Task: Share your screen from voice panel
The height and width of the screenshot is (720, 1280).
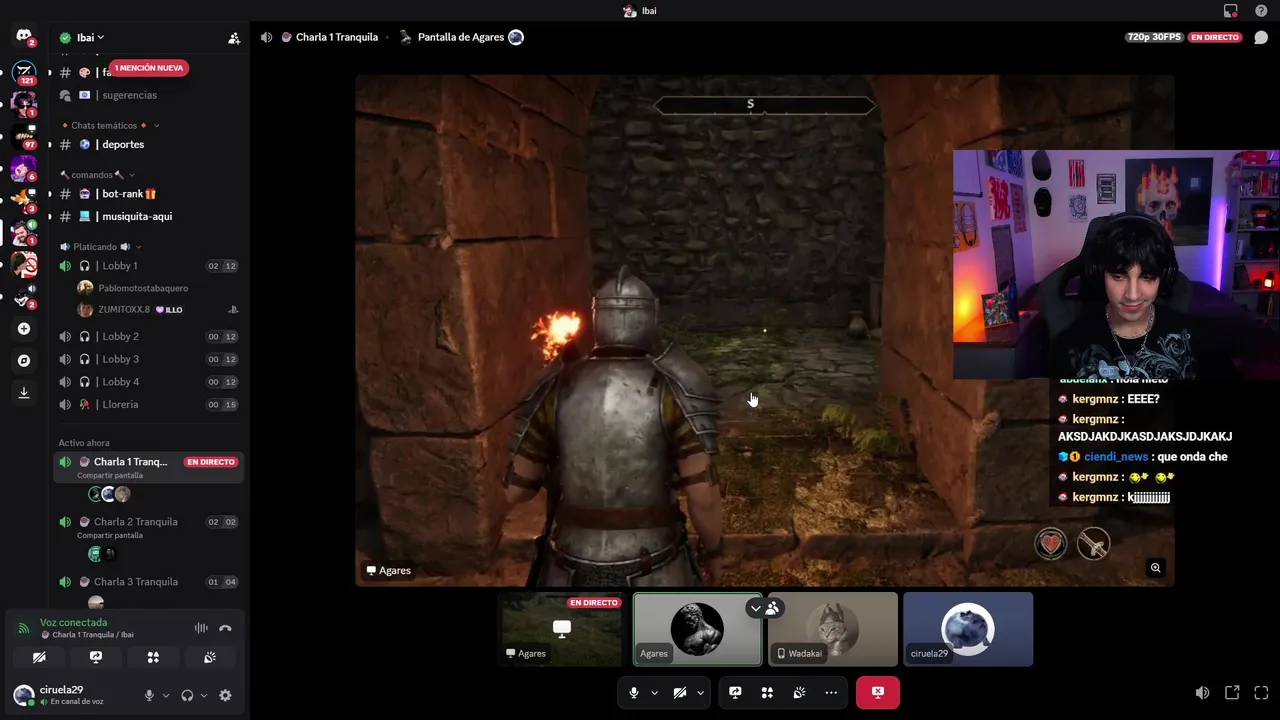Action: click(x=96, y=657)
